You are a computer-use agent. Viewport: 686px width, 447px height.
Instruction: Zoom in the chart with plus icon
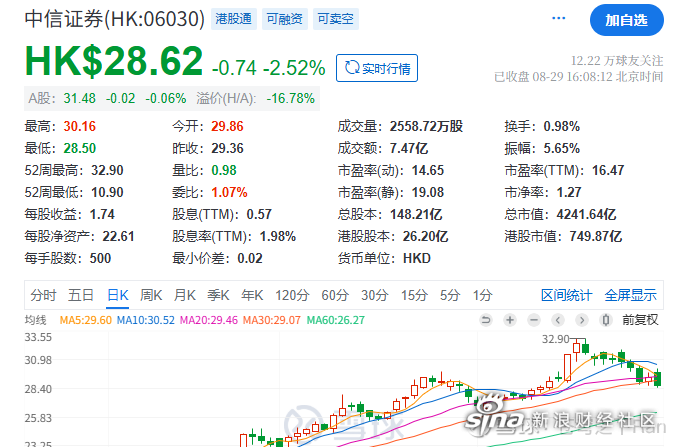510,320
